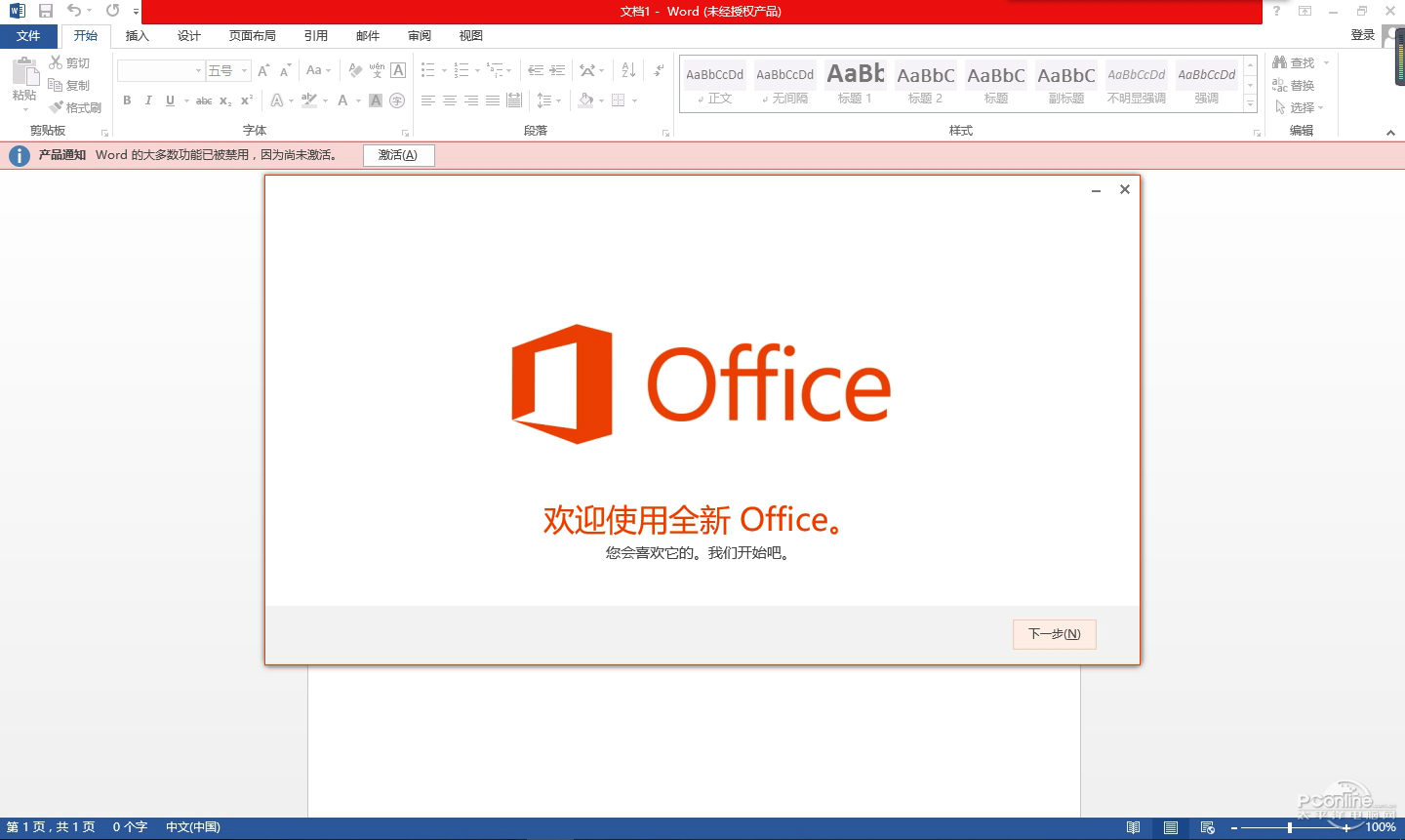
Task: Click the zoom slider handle in status bar
Action: point(1290,827)
